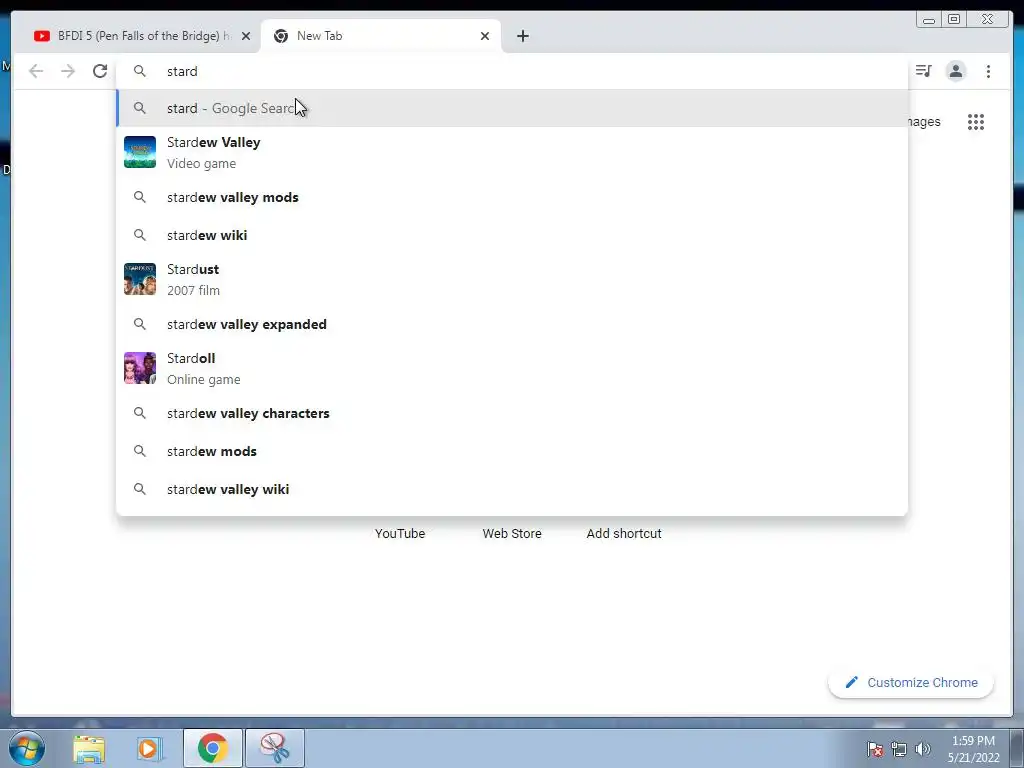Select the Stardust 2007 film suggestion
Image resolution: width=1024 pixels, height=768 pixels.
coord(512,280)
